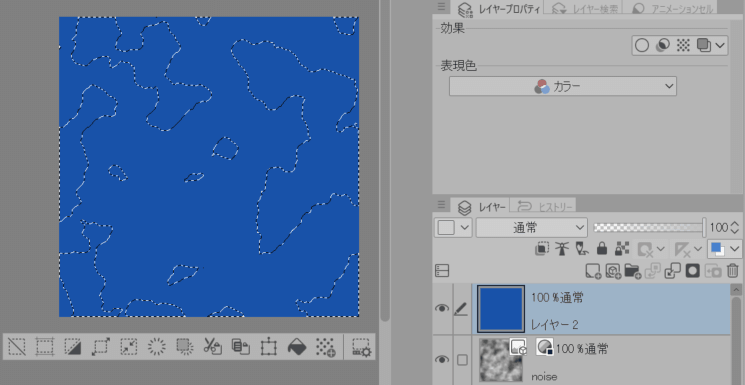Click the New raster layer icon

(593, 271)
